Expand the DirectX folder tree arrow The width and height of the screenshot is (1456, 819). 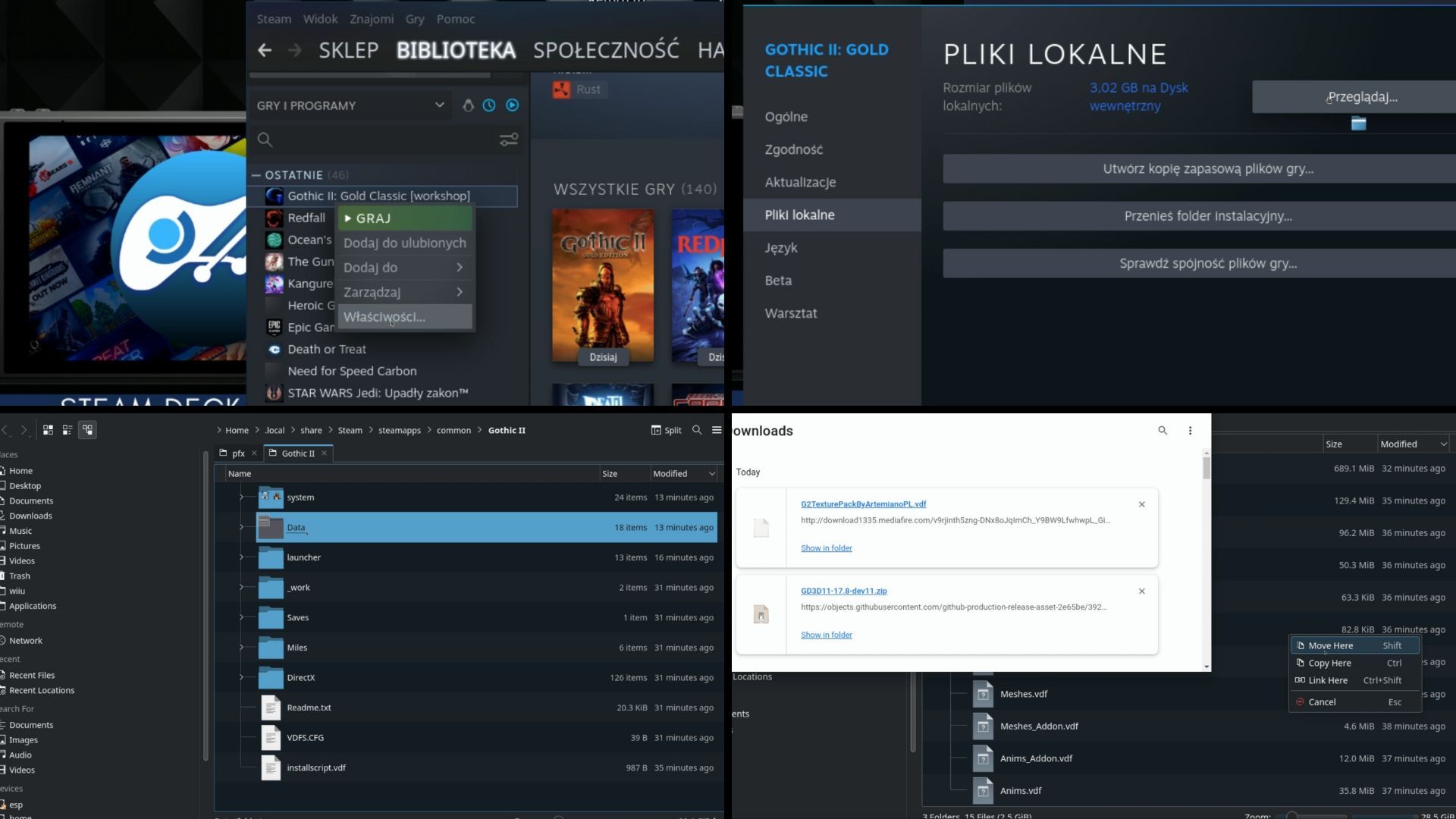(x=241, y=677)
